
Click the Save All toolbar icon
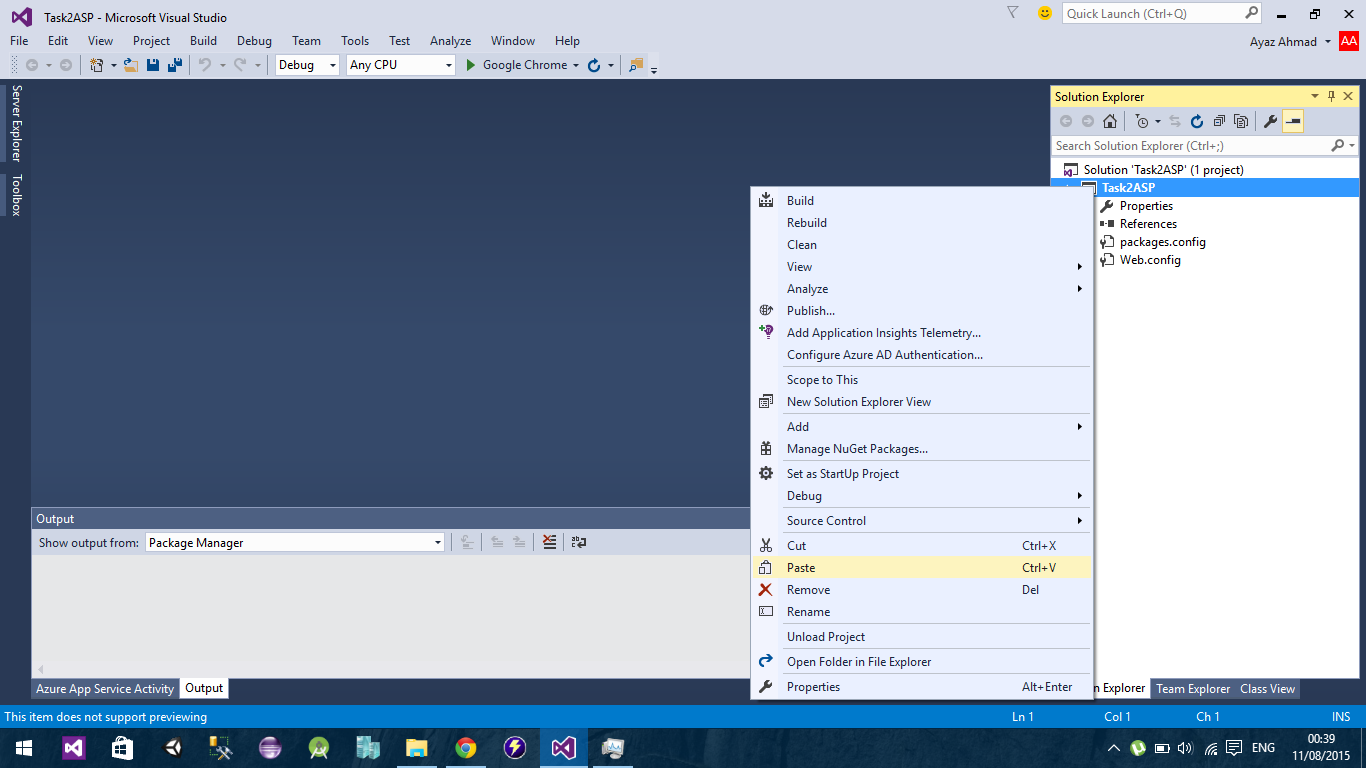174,65
